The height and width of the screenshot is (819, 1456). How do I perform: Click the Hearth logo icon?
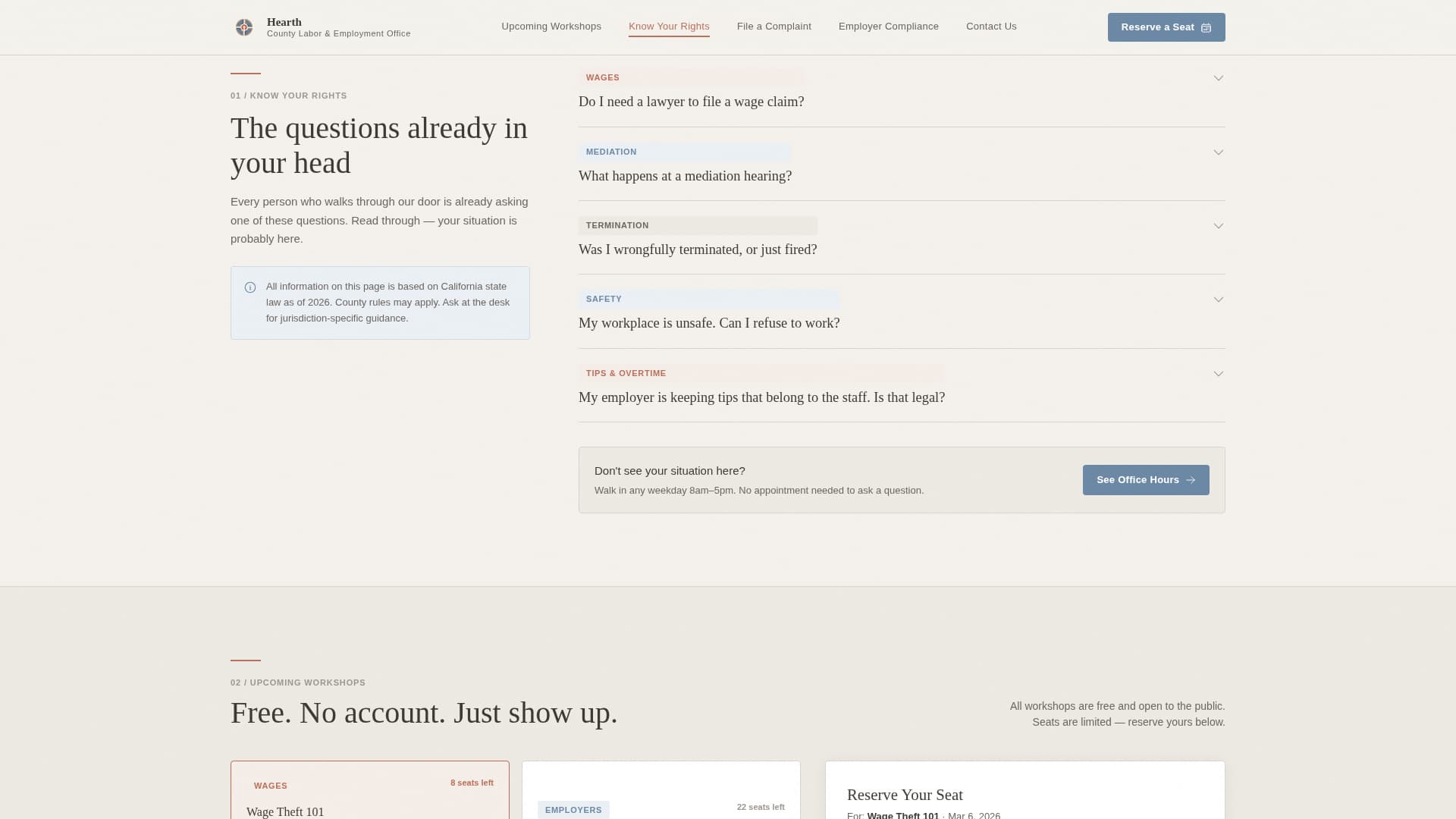(244, 27)
